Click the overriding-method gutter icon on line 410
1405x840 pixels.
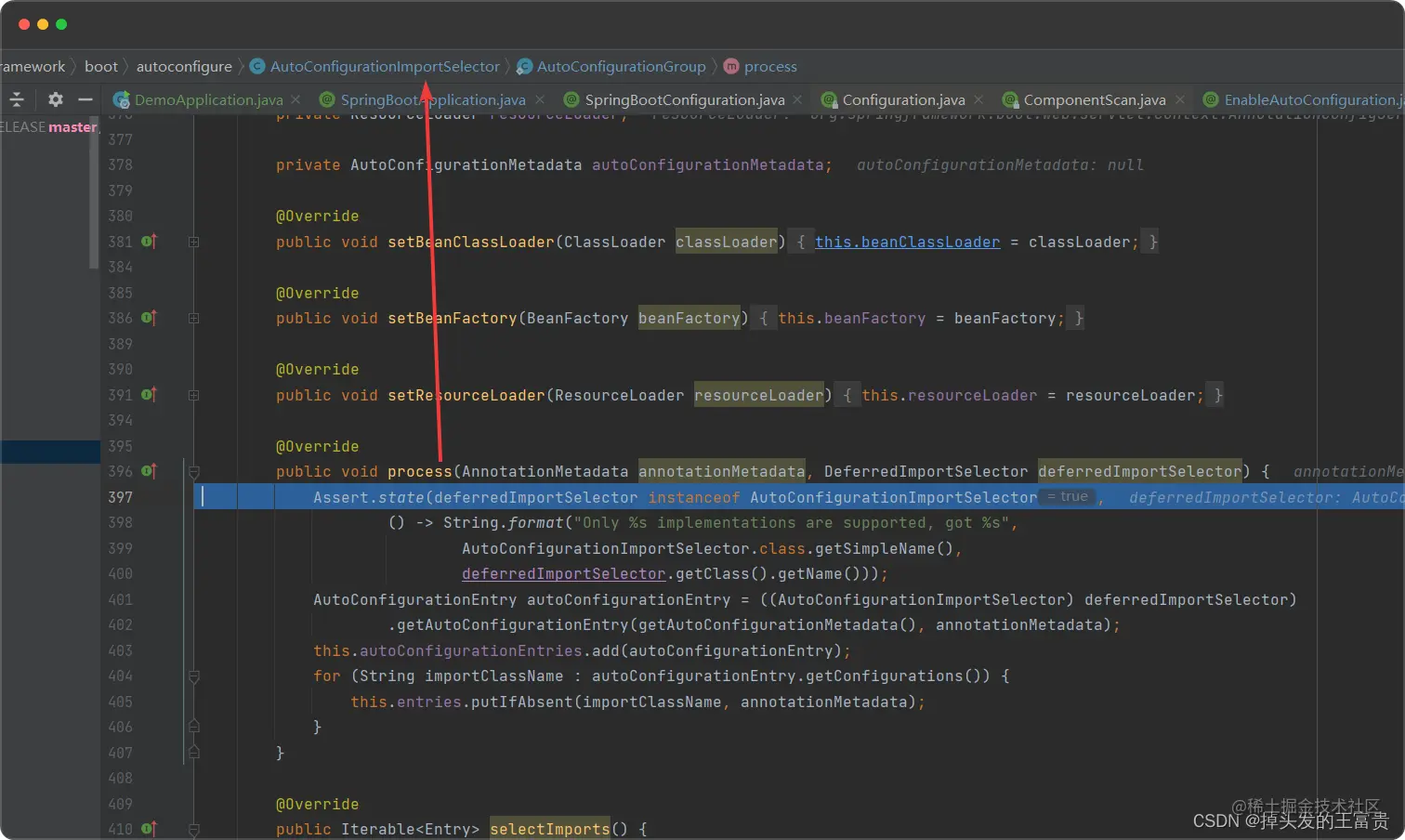point(149,829)
